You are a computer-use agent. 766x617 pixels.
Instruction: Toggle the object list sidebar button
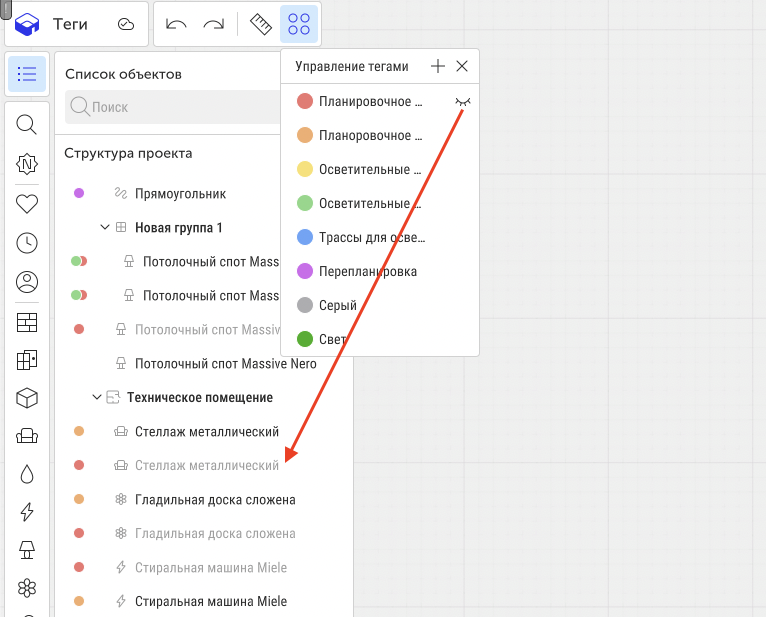(27, 74)
